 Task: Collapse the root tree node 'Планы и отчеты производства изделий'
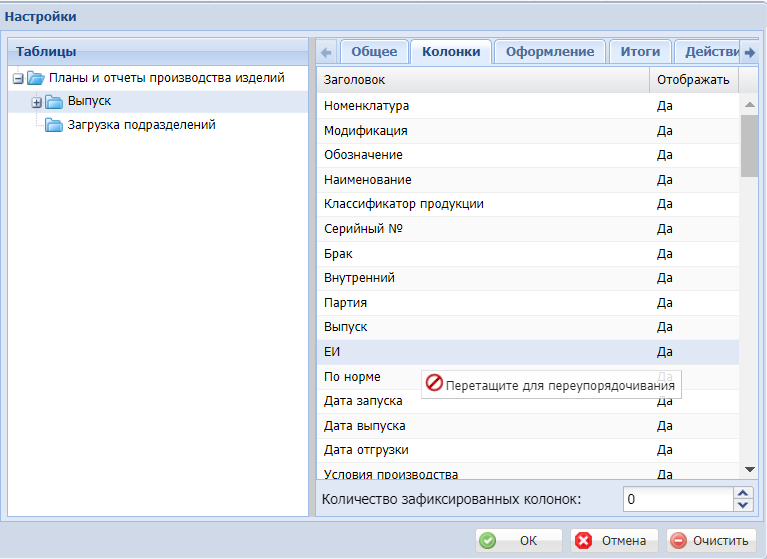click(x=18, y=78)
